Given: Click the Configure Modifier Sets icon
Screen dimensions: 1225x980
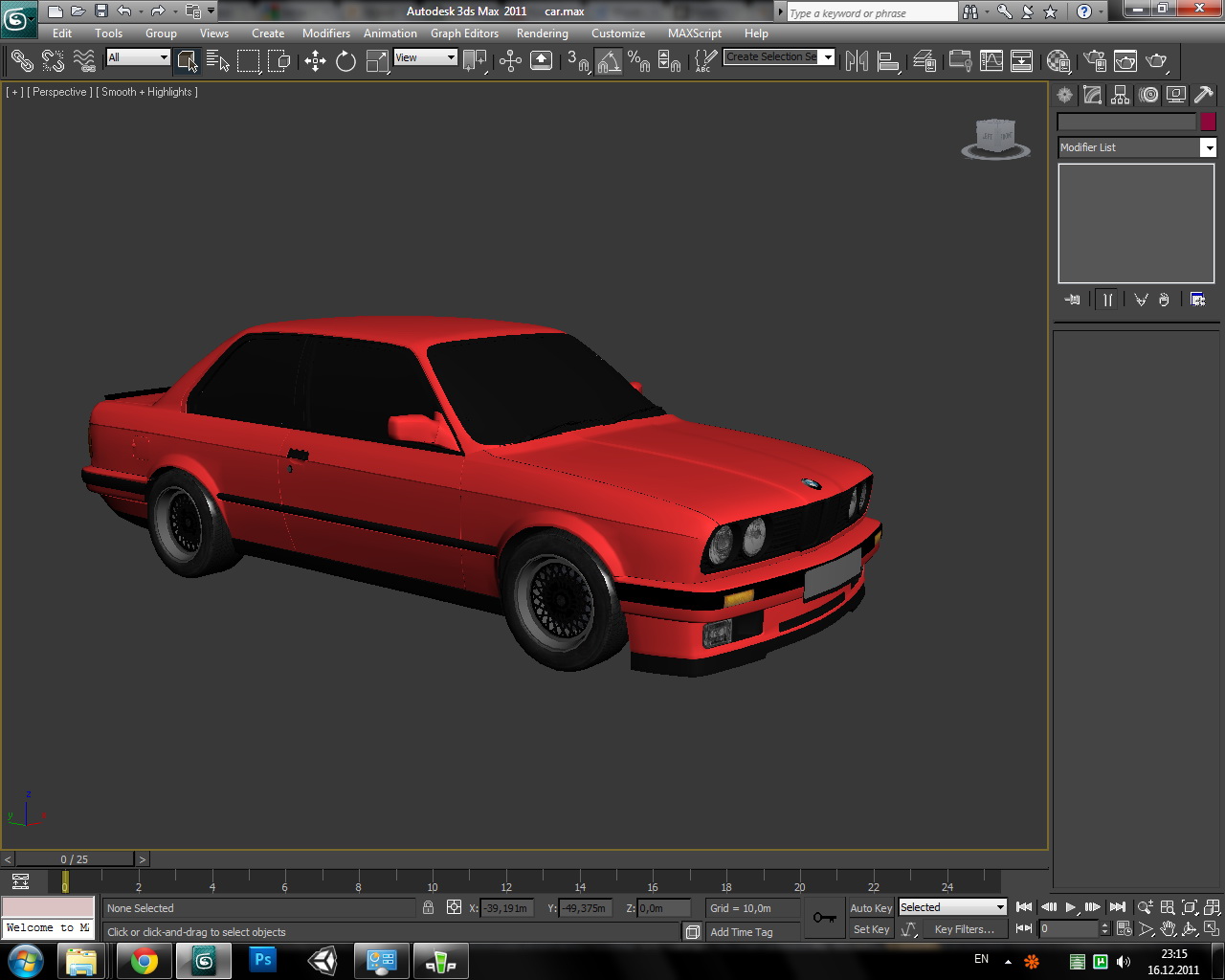Looking at the screenshot, I should point(1197,300).
